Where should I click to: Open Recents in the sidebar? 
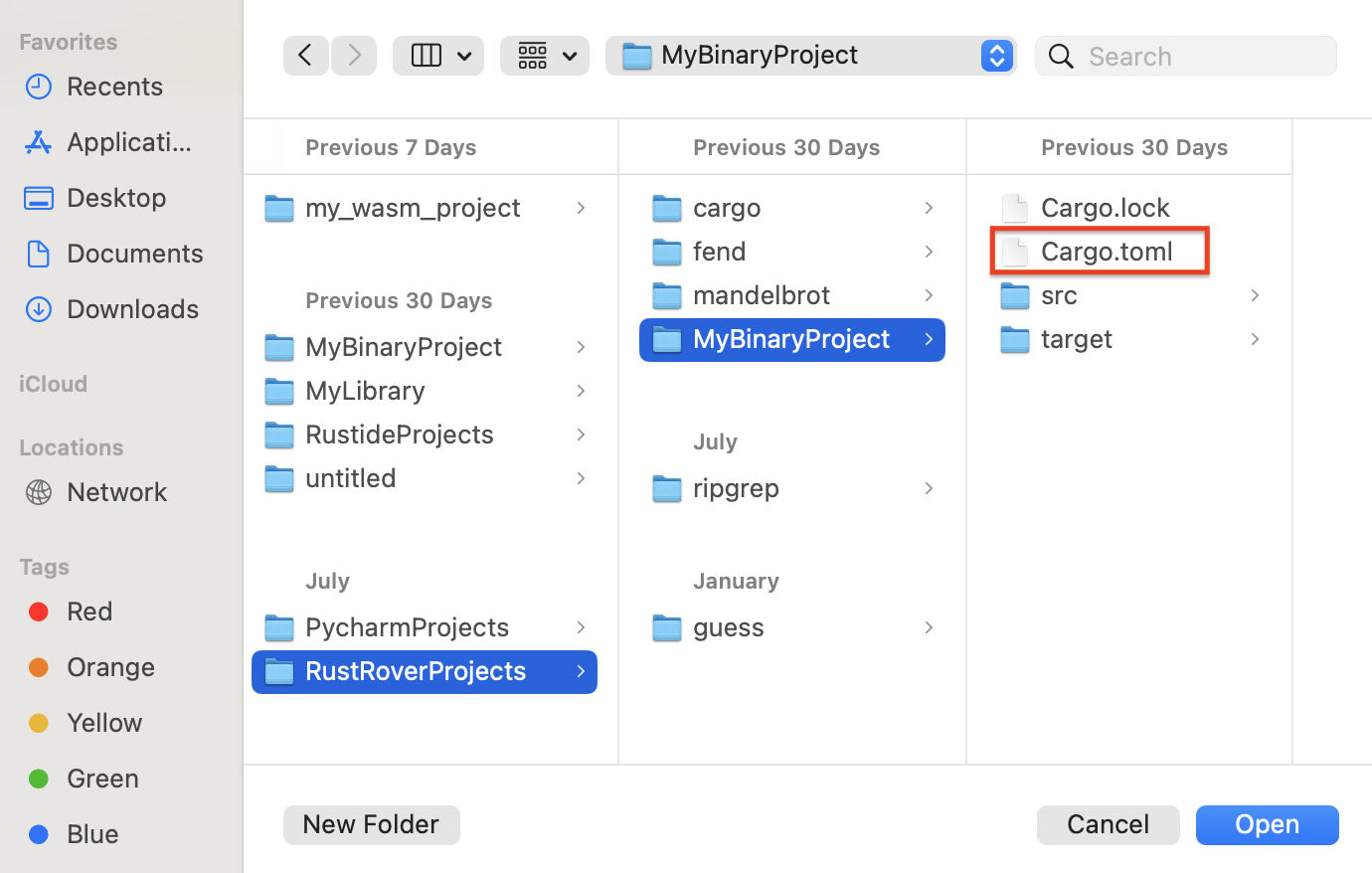click(x=114, y=87)
